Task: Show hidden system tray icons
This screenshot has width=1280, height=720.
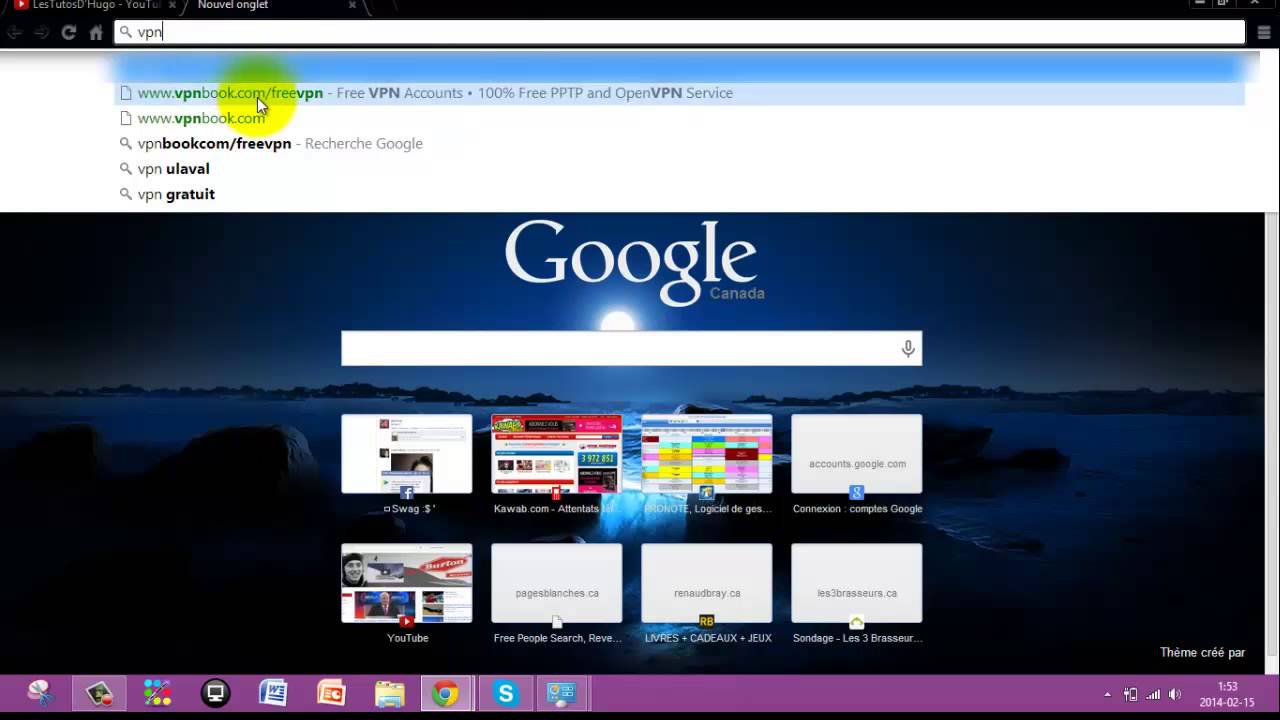Action: [1107, 694]
